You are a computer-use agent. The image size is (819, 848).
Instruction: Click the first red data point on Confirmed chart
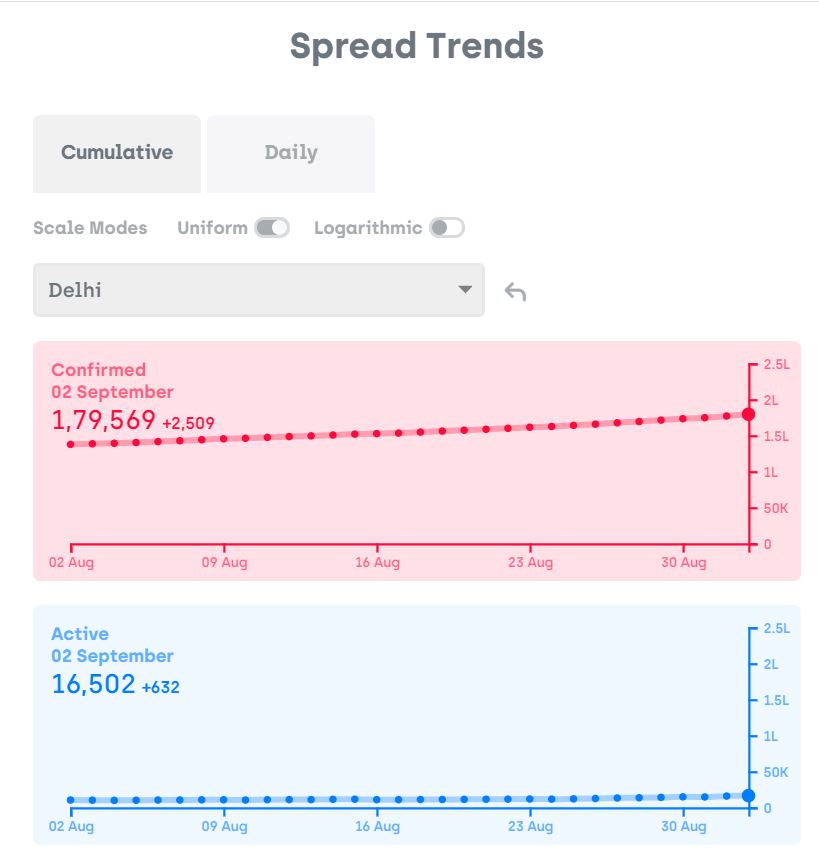71,444
